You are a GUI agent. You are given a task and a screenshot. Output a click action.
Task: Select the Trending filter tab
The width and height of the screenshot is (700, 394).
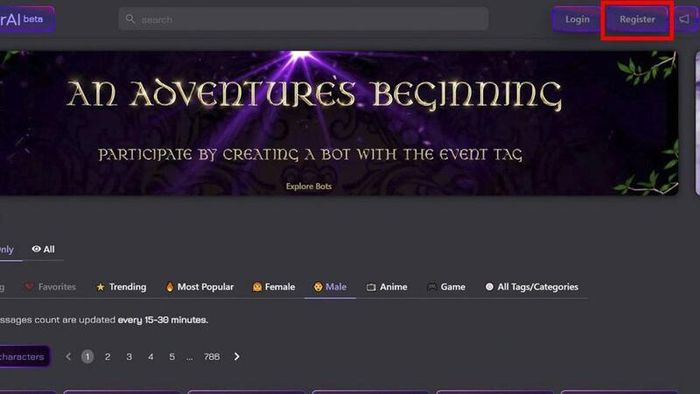121,287
